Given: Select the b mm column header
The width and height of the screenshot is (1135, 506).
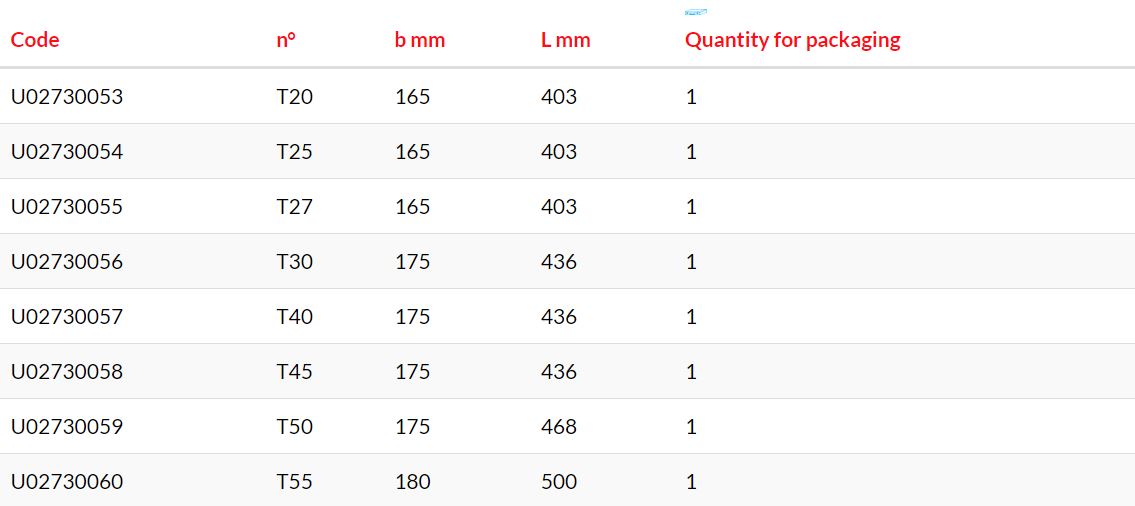Looking at the screenshot, I should coord(420,39).
